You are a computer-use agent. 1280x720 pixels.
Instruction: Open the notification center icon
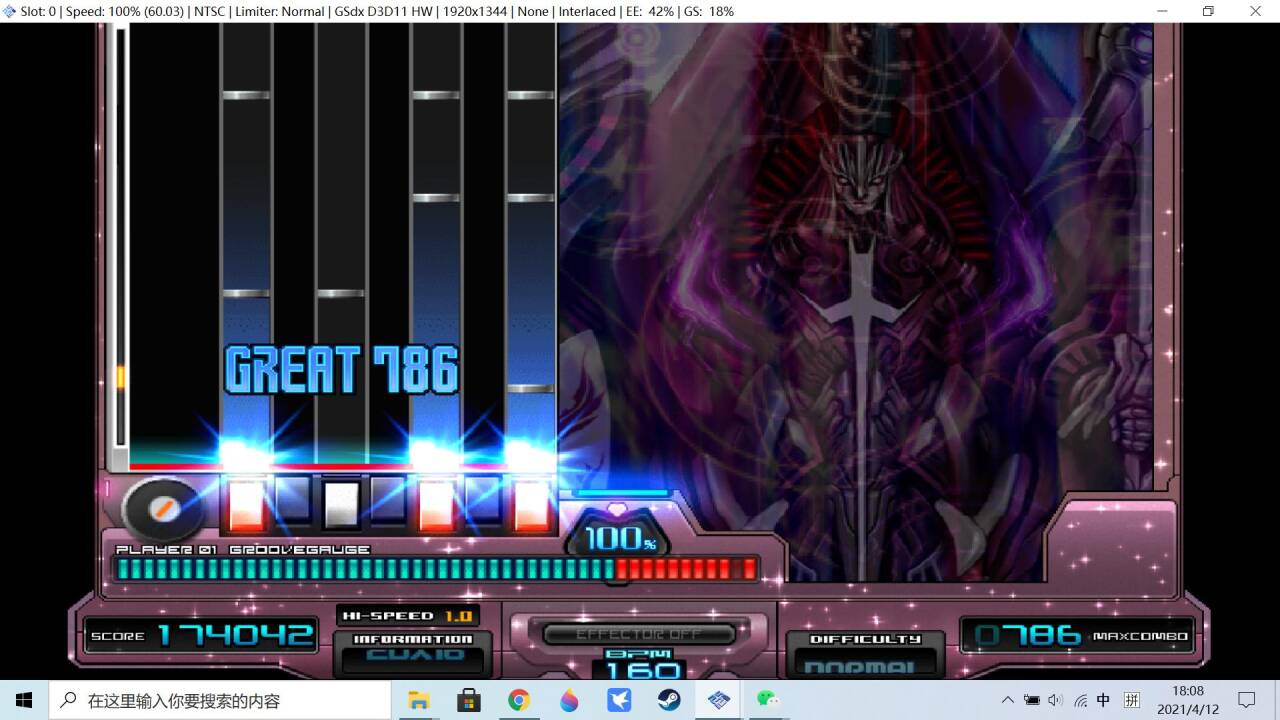tap(1247, 700)
